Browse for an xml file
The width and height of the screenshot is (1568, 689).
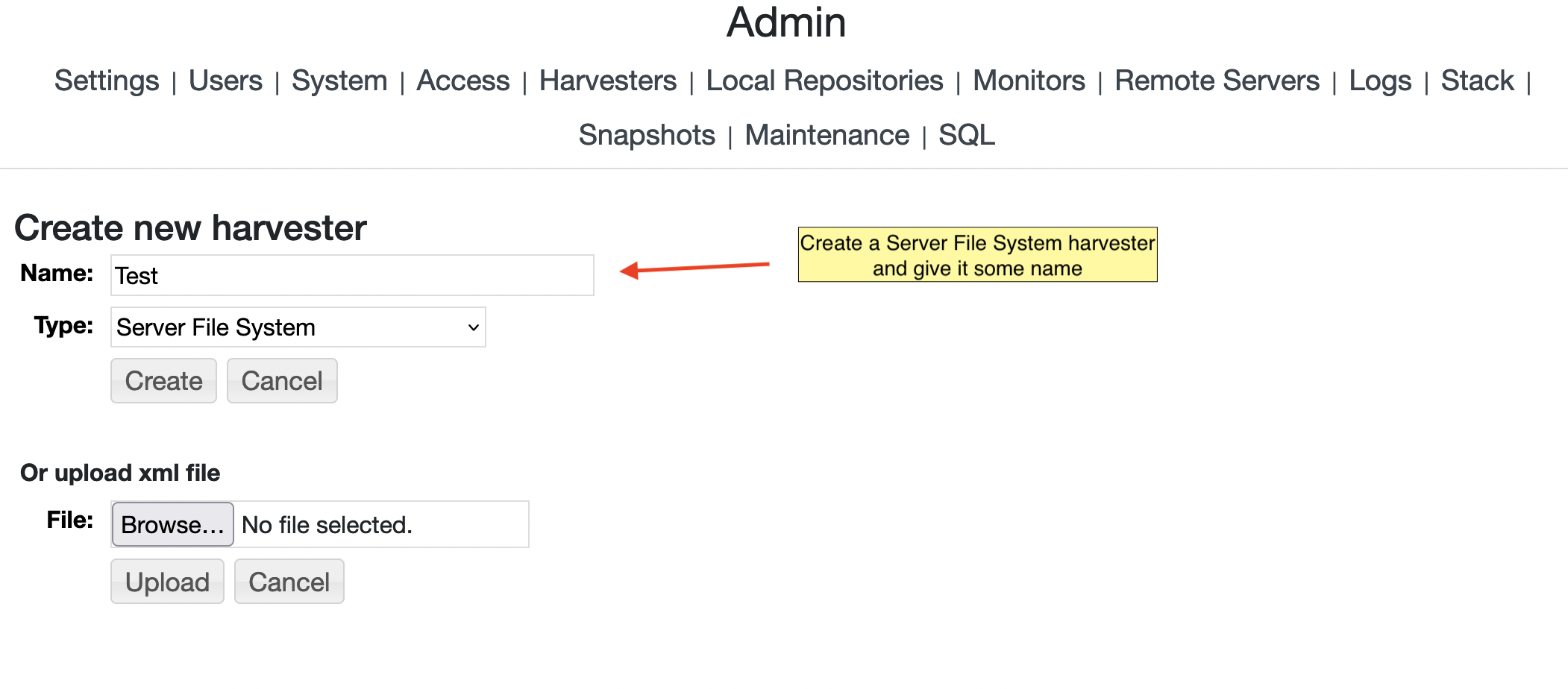tap(172, 525)
